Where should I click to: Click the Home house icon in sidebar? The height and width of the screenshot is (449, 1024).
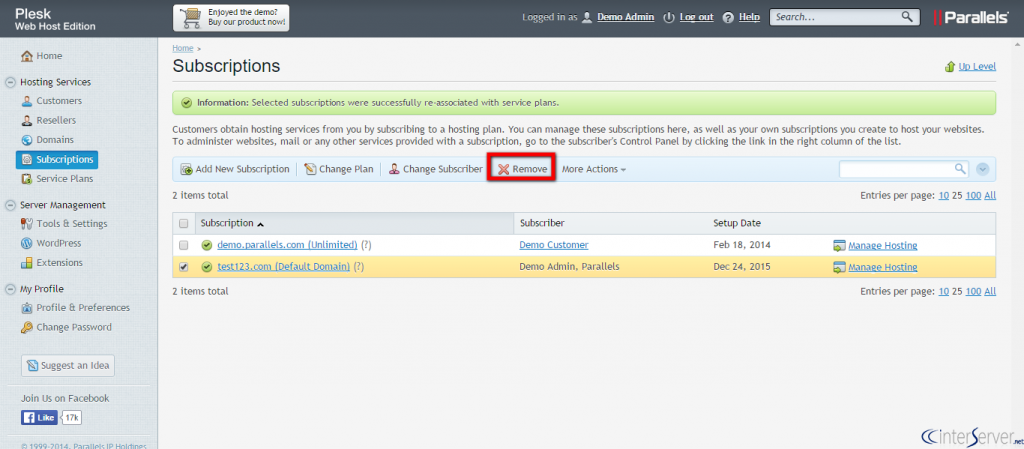(x=27, y=56)
